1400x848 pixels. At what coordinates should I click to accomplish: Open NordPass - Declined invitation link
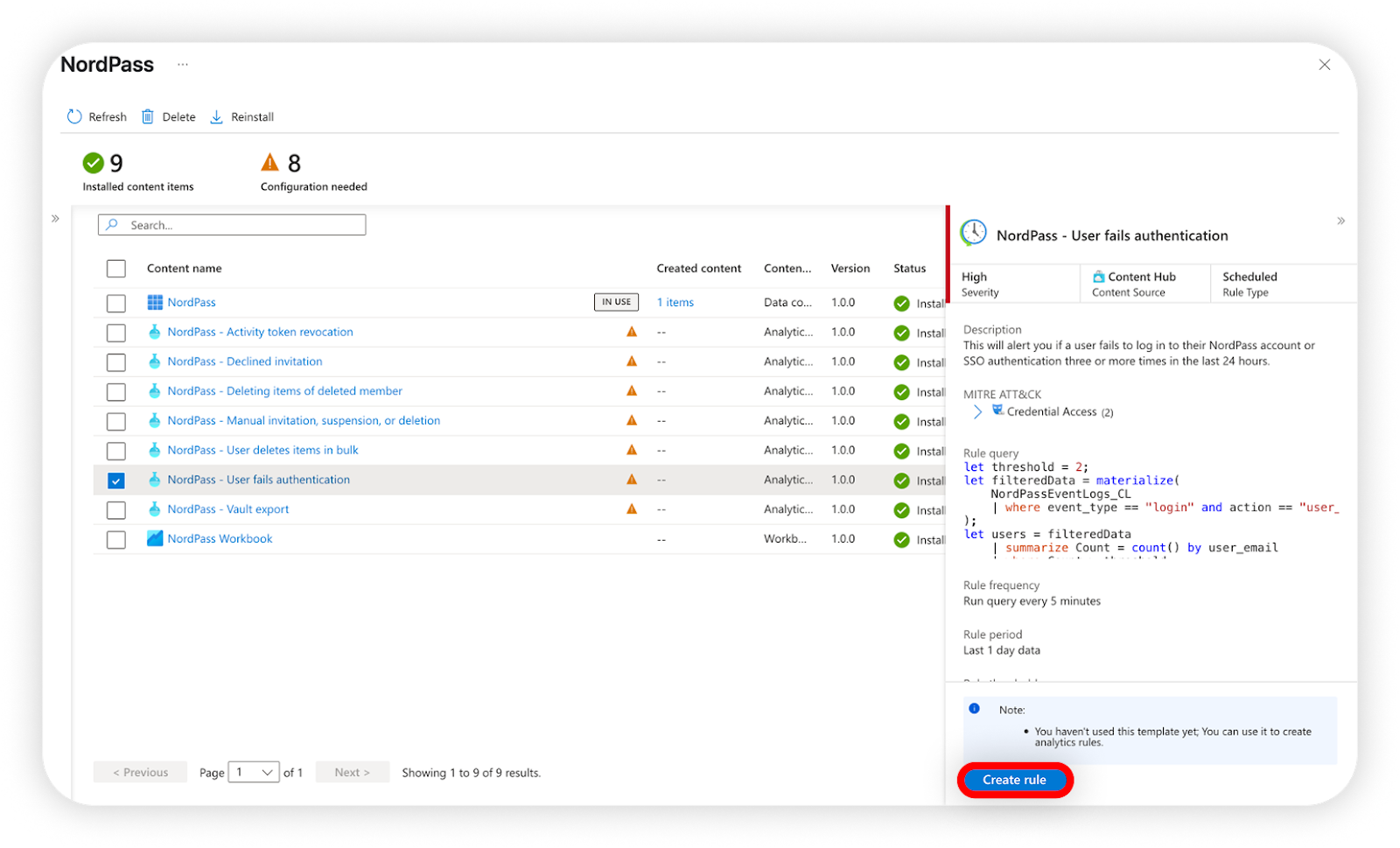click(245, 361)
